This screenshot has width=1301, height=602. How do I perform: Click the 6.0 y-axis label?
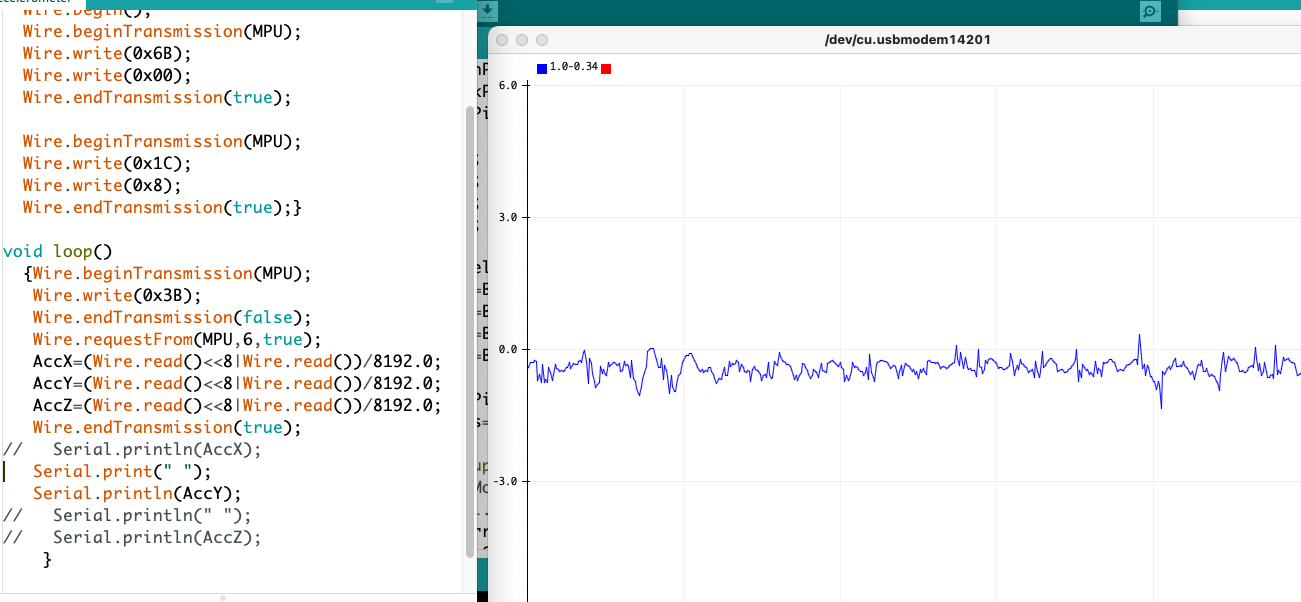506,85
